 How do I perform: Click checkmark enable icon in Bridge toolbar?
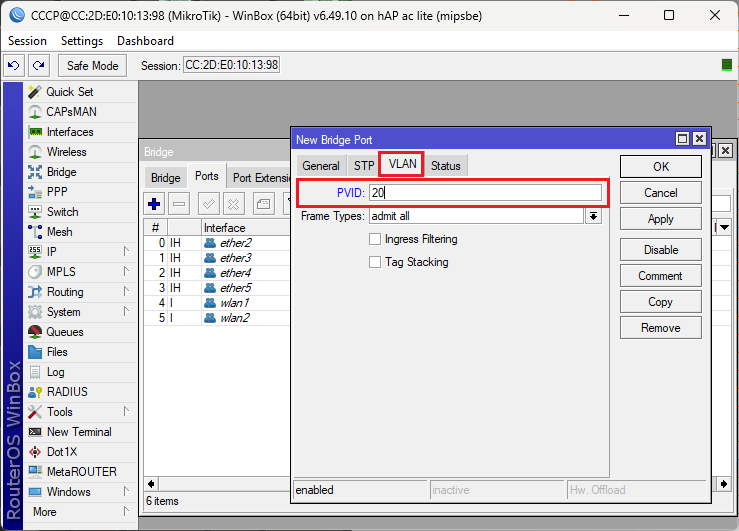[209, 204]
